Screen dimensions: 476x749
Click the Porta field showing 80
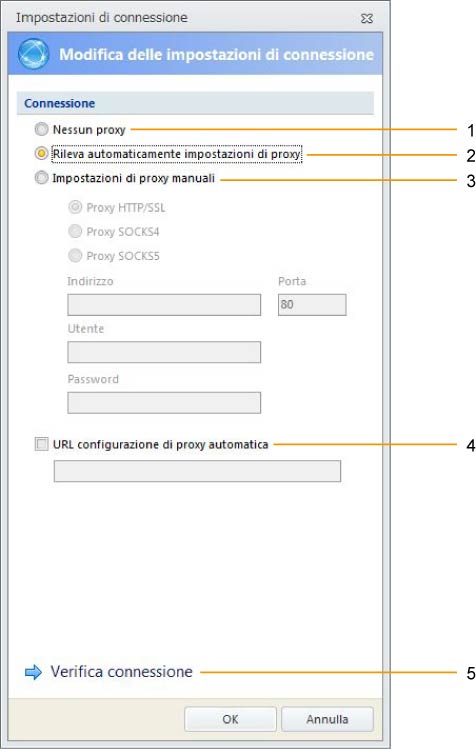click(312, 305)
